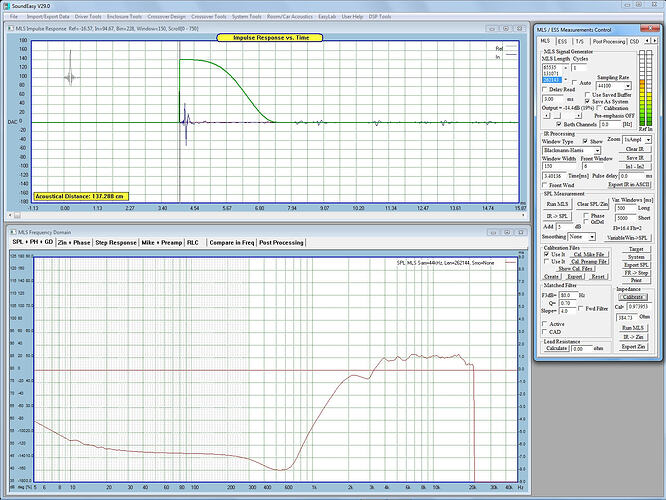The width and height of the screenshot is (666, 500).
Task: Open the Sampling Rate dropdown
Action: tap(612, 86)
